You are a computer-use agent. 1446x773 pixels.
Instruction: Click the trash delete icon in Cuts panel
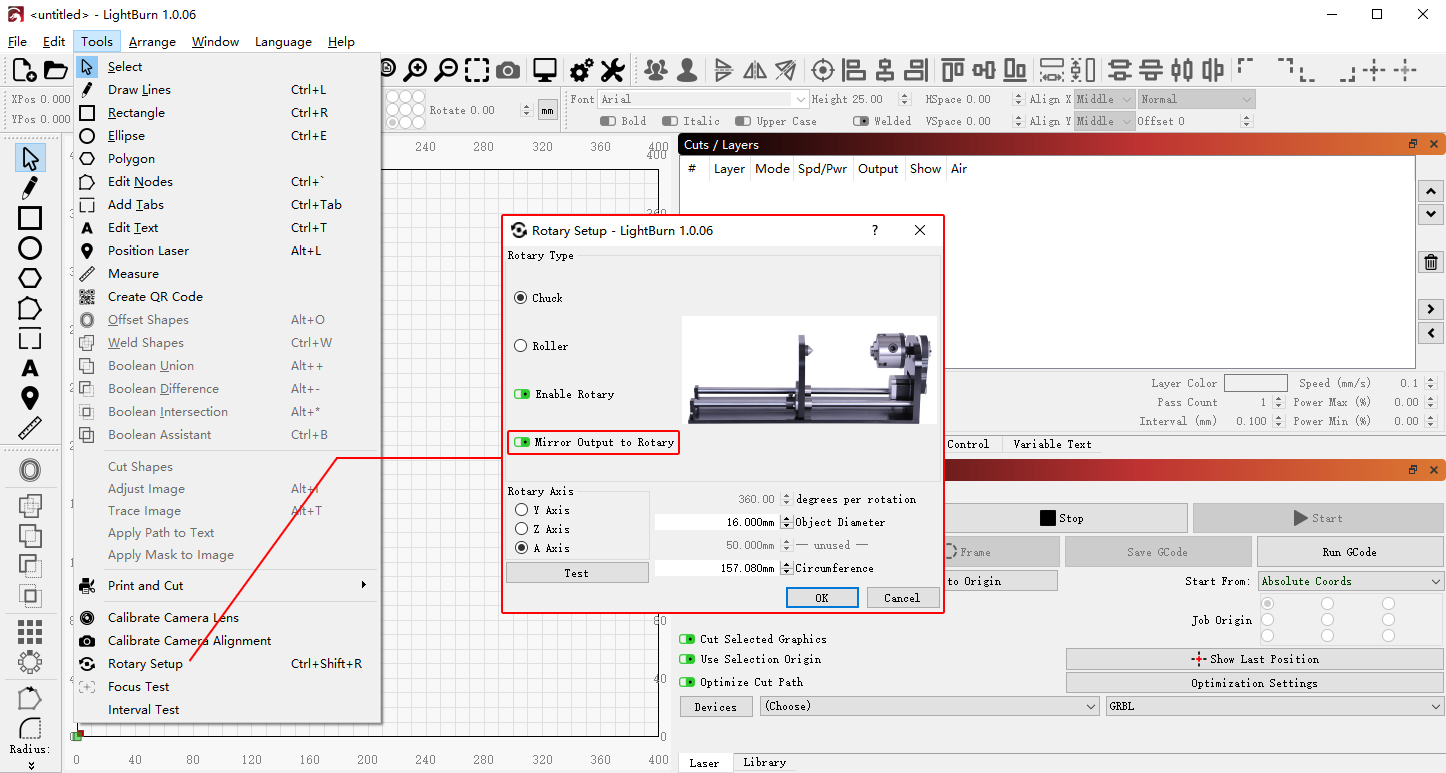pyautogui.click(x=1431, y=263)
